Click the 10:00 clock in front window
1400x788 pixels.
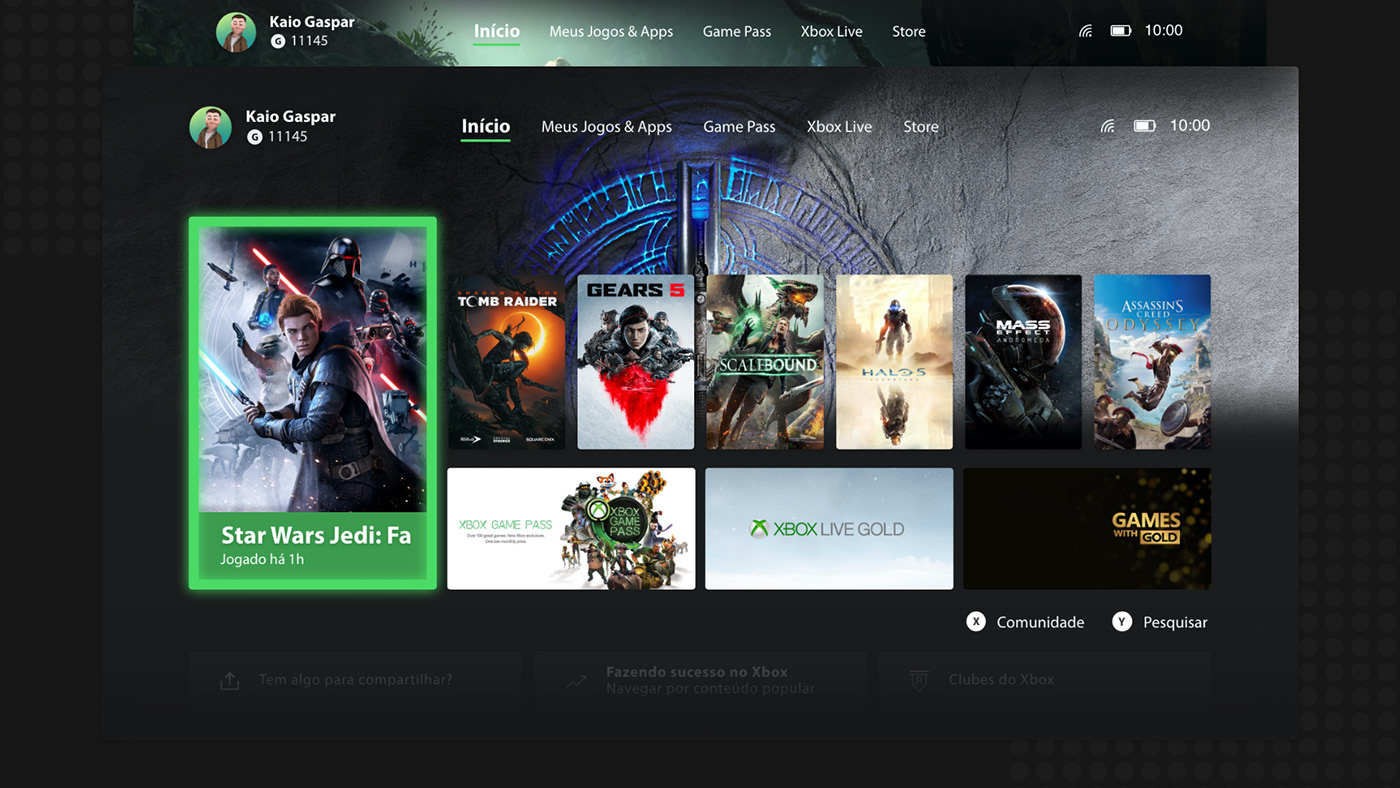(1190, 126)
